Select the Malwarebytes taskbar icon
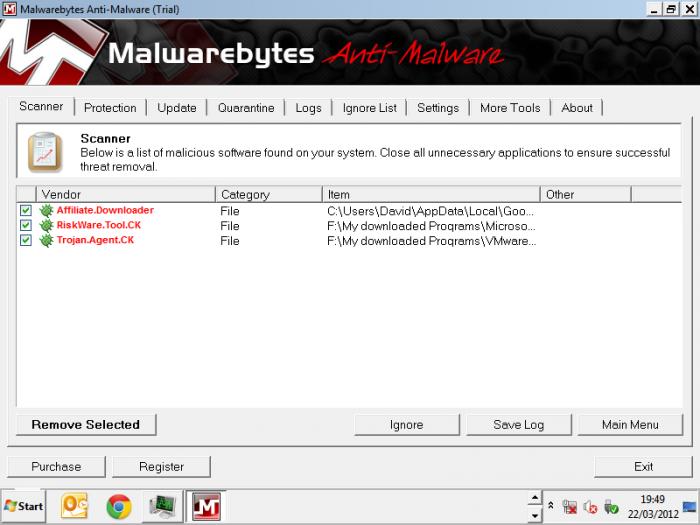Image resolution: width=700 pixels, height=525 pixels. point(206,506)
